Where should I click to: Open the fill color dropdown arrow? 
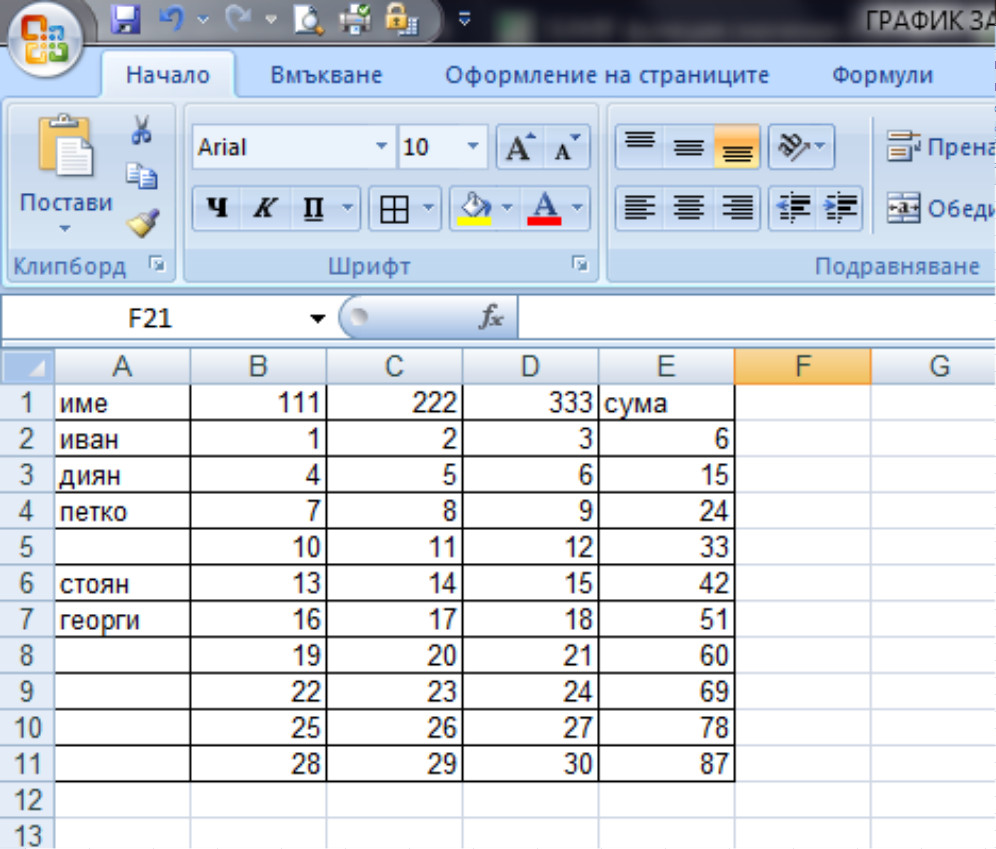click(x=507, y=208)
